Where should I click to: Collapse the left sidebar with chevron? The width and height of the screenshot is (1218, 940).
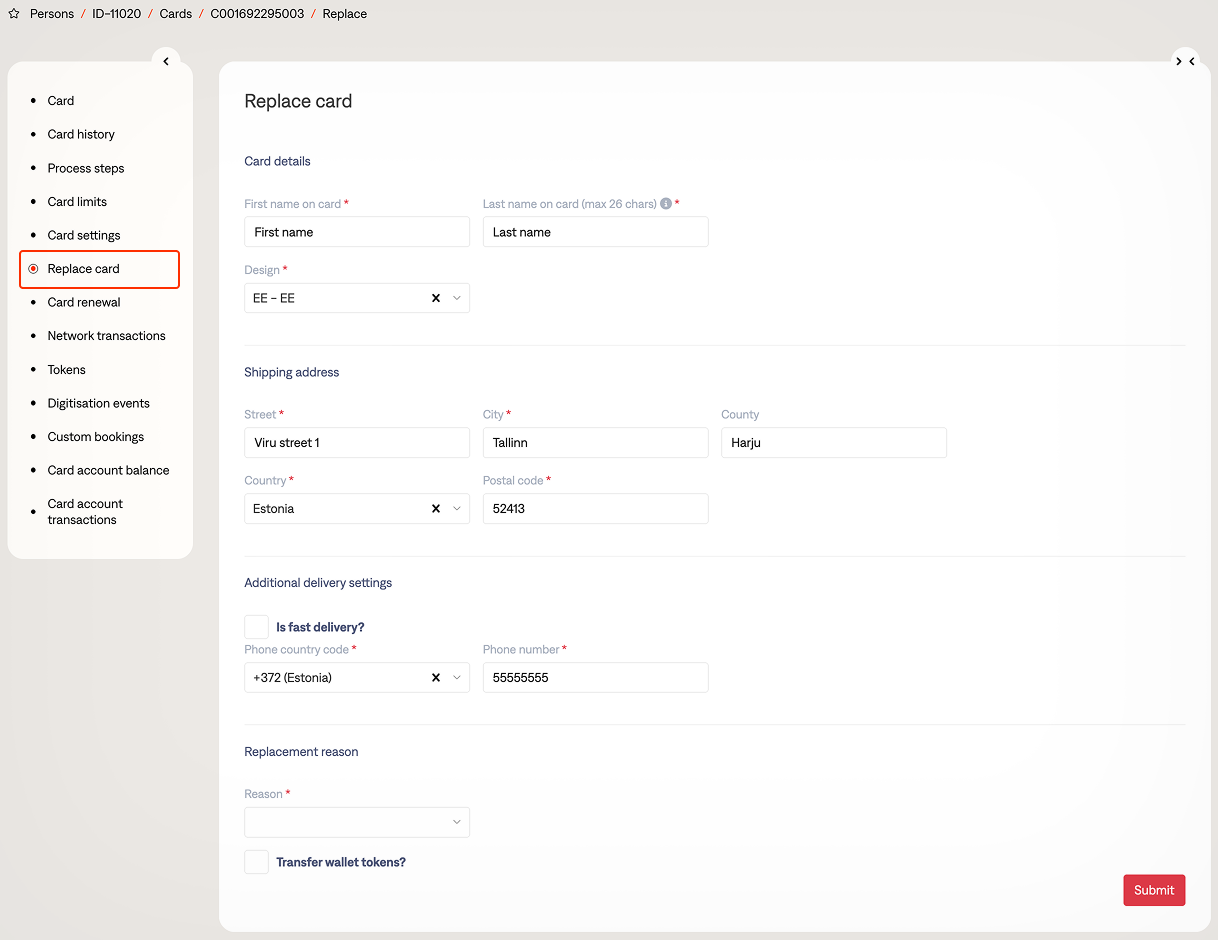coord(166,61)
